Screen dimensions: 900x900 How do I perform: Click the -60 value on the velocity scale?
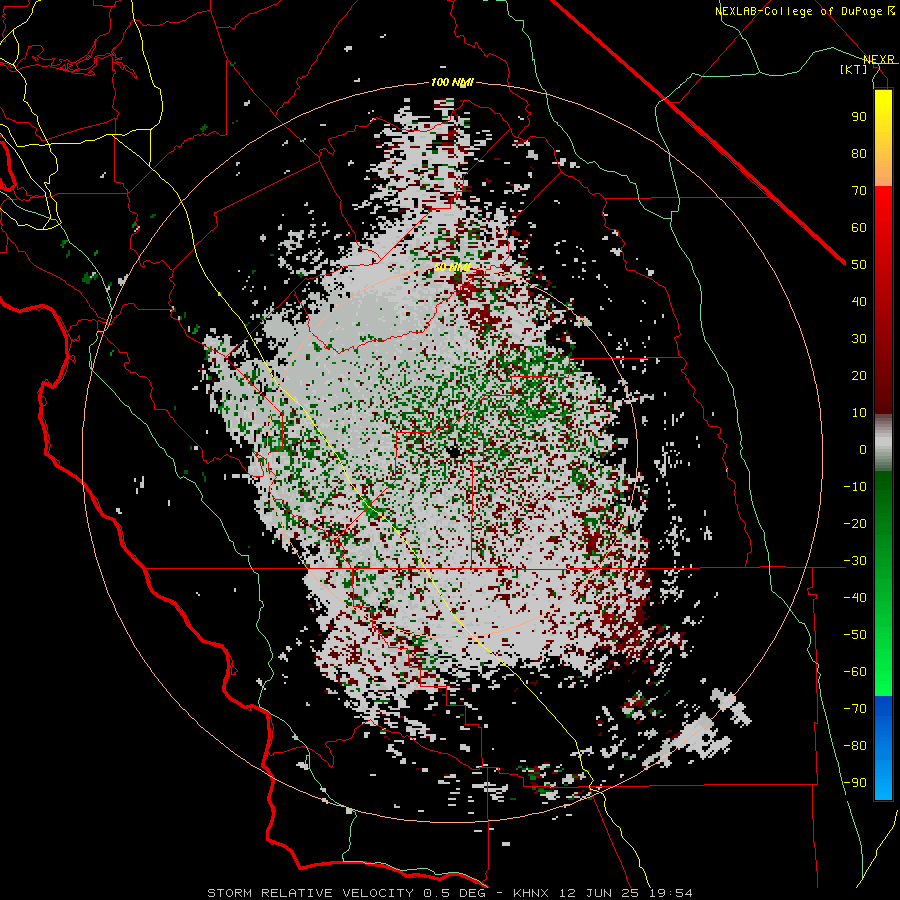pyautogui.click(x=855, y=672)
